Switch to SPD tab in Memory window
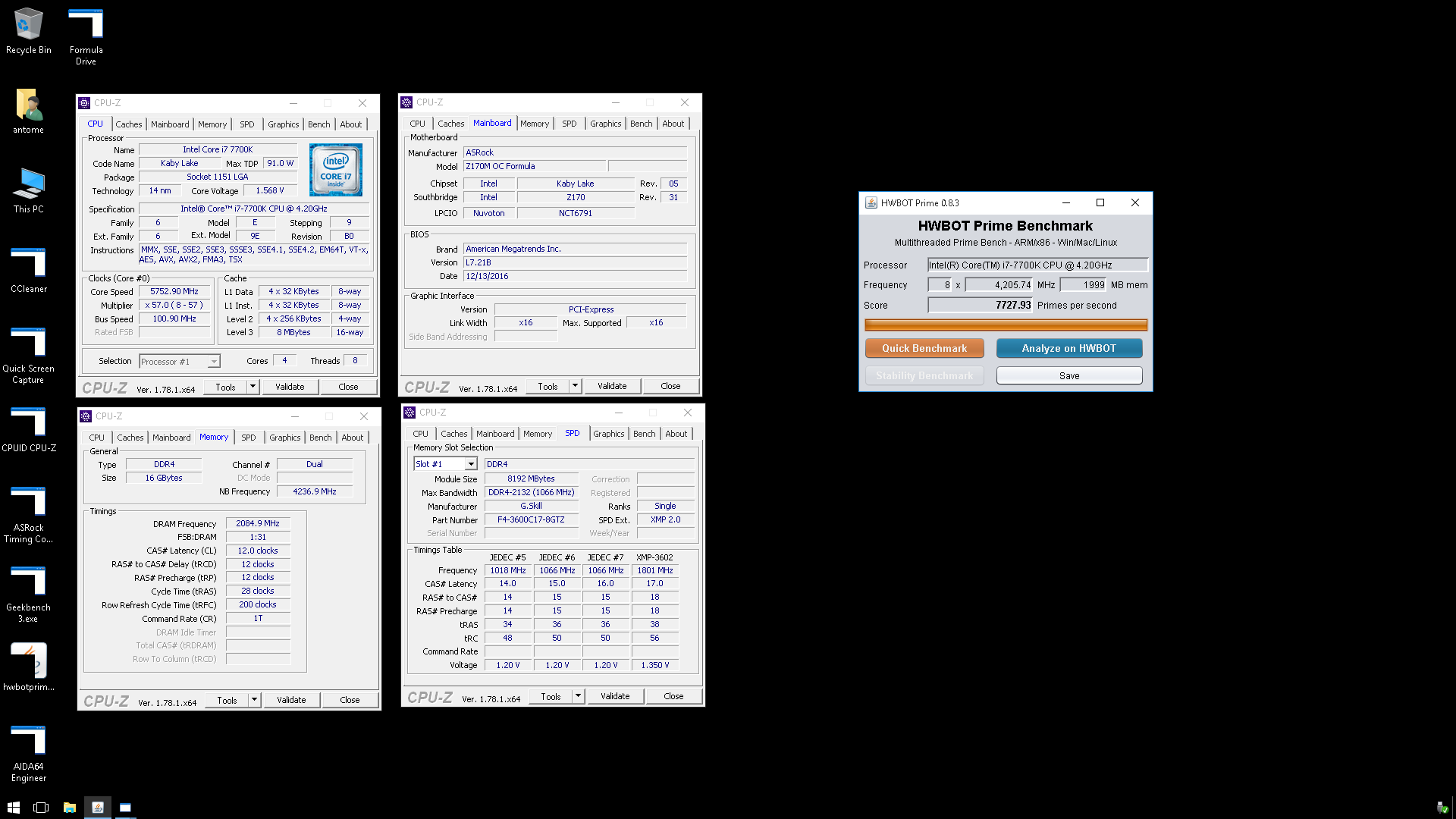The width and height of the screenshot is (1456, 819). [249, 438]
